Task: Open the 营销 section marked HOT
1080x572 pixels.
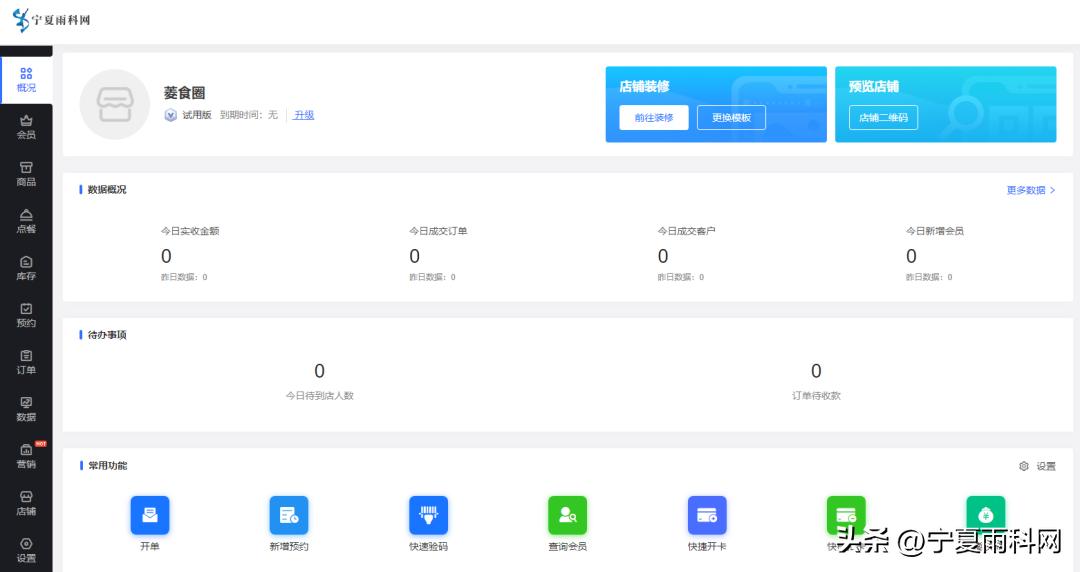Action: click(x=26, y=455)
